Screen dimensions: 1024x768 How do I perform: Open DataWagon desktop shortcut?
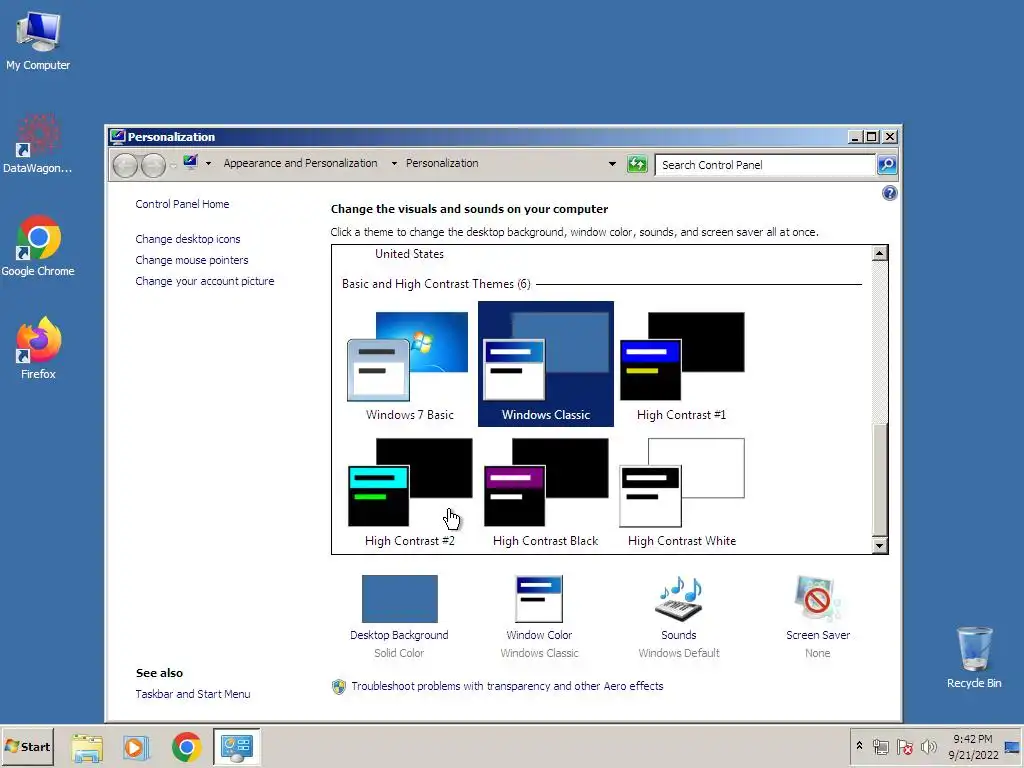coord(38,144)
